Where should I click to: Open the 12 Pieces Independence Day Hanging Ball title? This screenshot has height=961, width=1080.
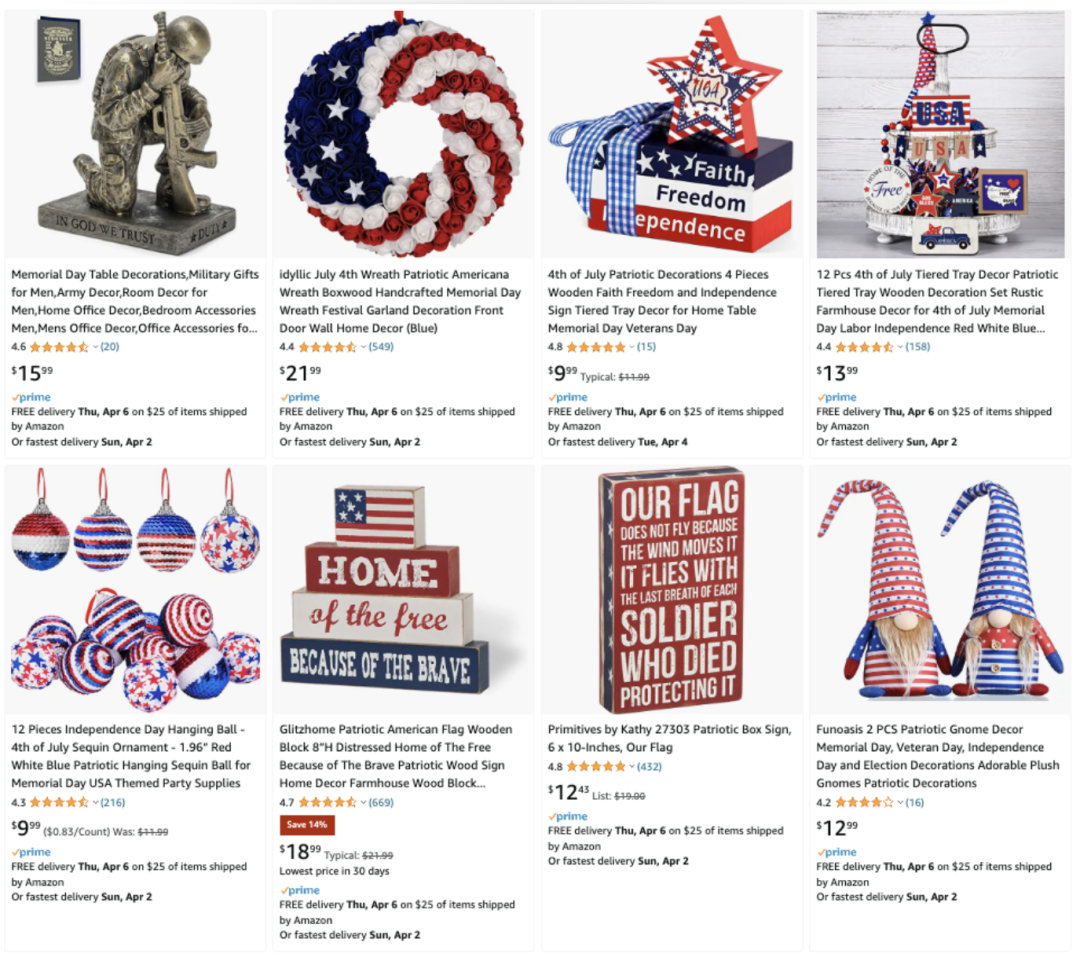[131, 756]
